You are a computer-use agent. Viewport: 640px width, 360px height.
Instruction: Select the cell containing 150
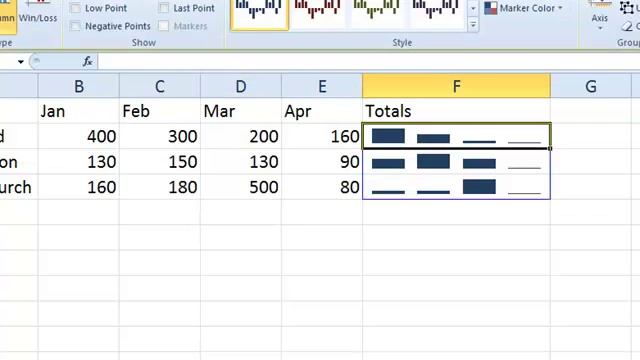click(160, 162)
